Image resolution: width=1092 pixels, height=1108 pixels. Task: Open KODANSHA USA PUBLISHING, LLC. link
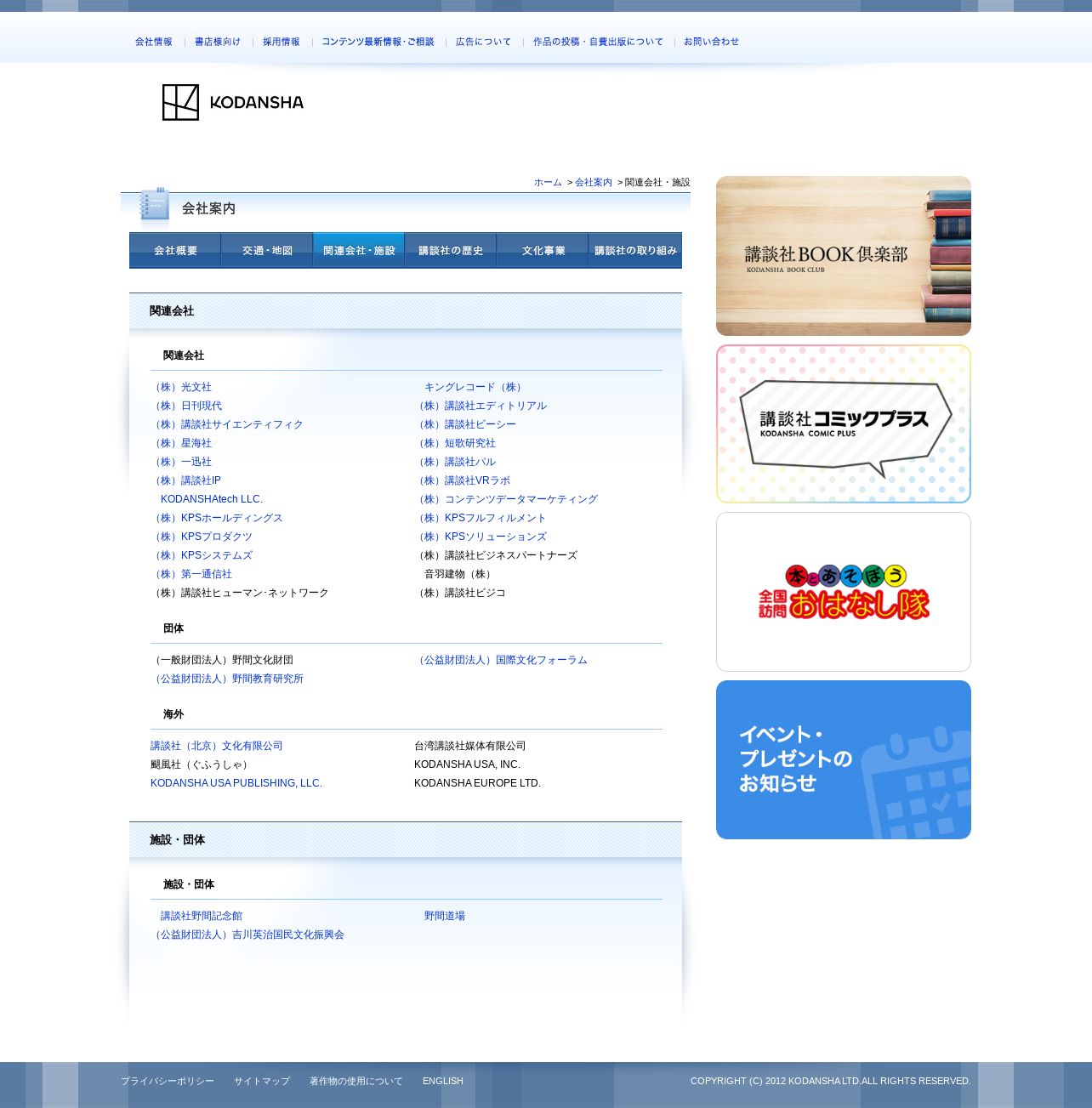(x=236, y=783)
